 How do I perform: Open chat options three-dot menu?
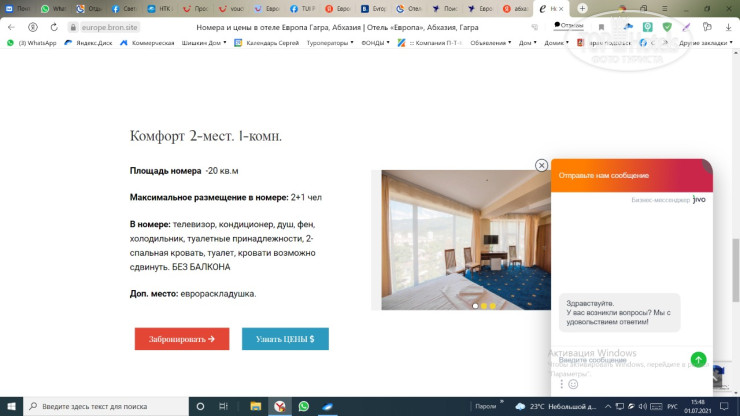point(561,384)
